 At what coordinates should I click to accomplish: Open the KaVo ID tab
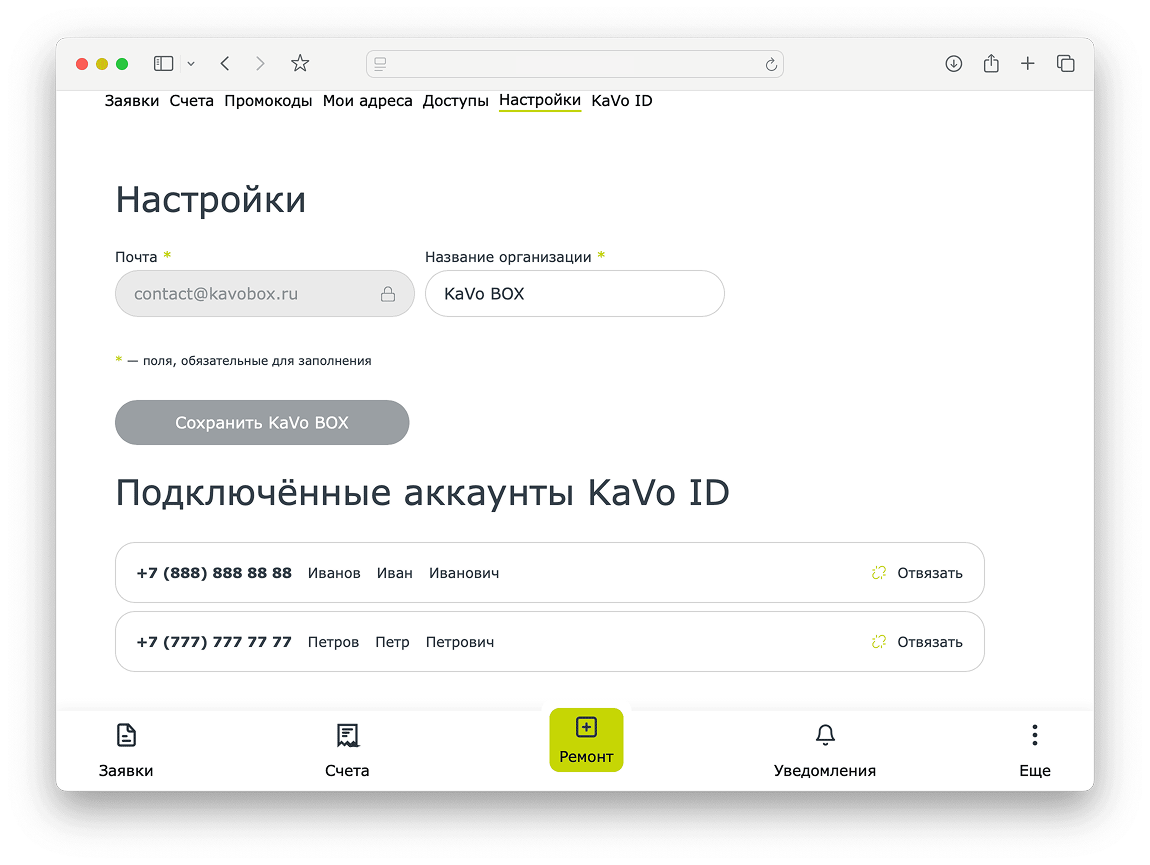pos(622,101)
